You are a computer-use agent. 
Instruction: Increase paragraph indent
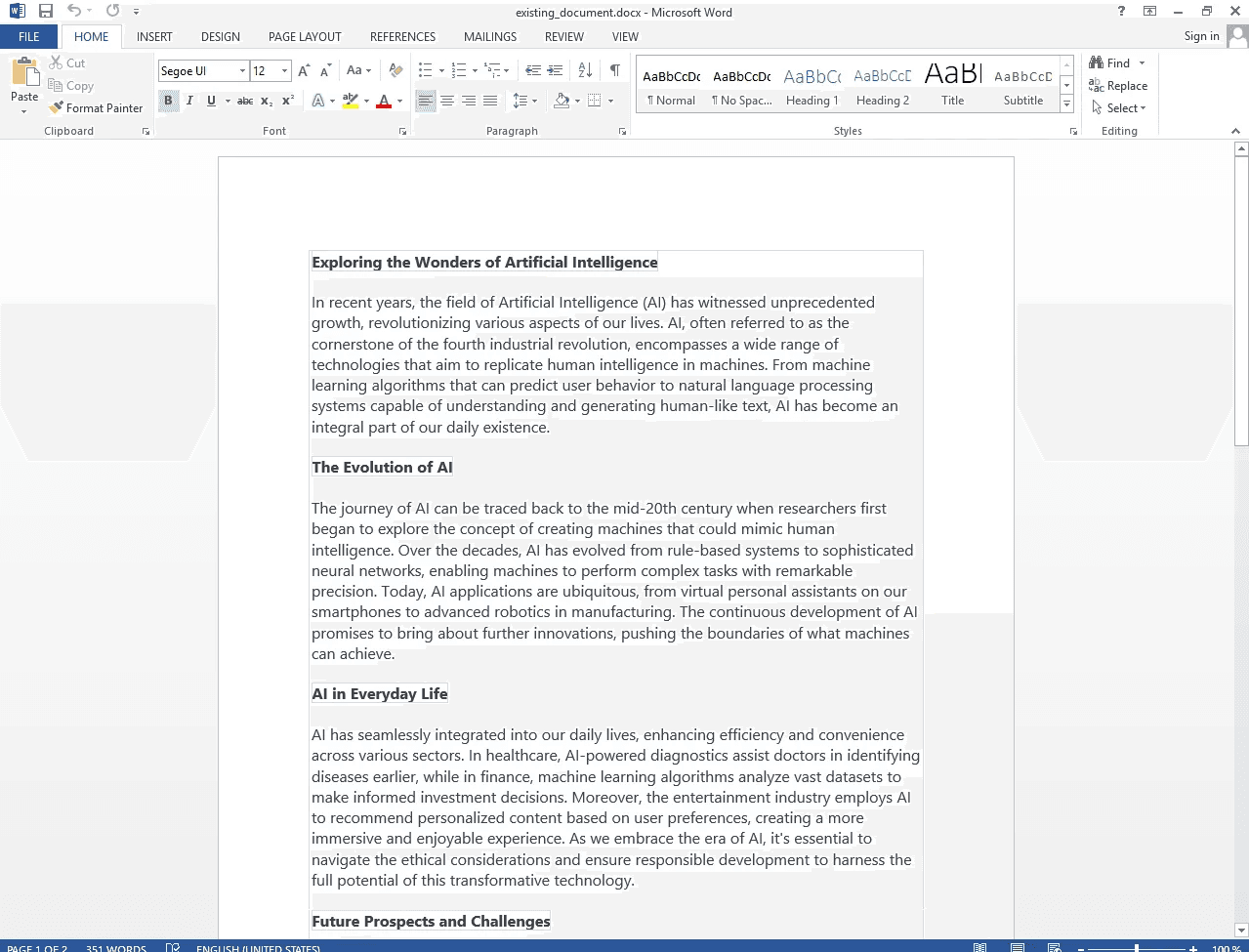[x=555, y=70]
